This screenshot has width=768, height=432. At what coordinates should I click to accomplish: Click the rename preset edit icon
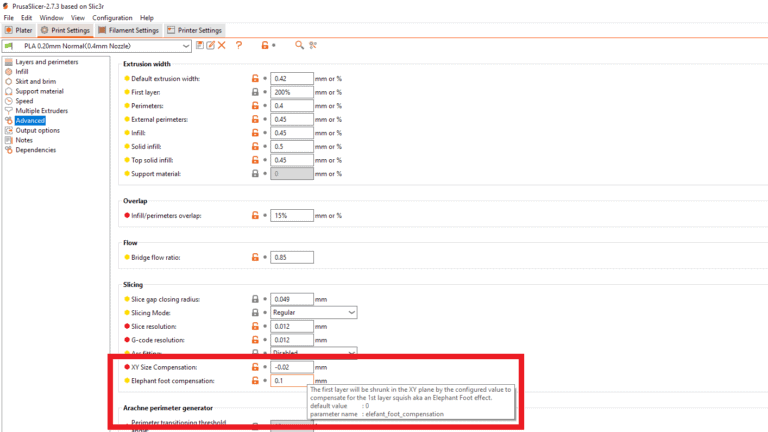[x=211, y=45]
